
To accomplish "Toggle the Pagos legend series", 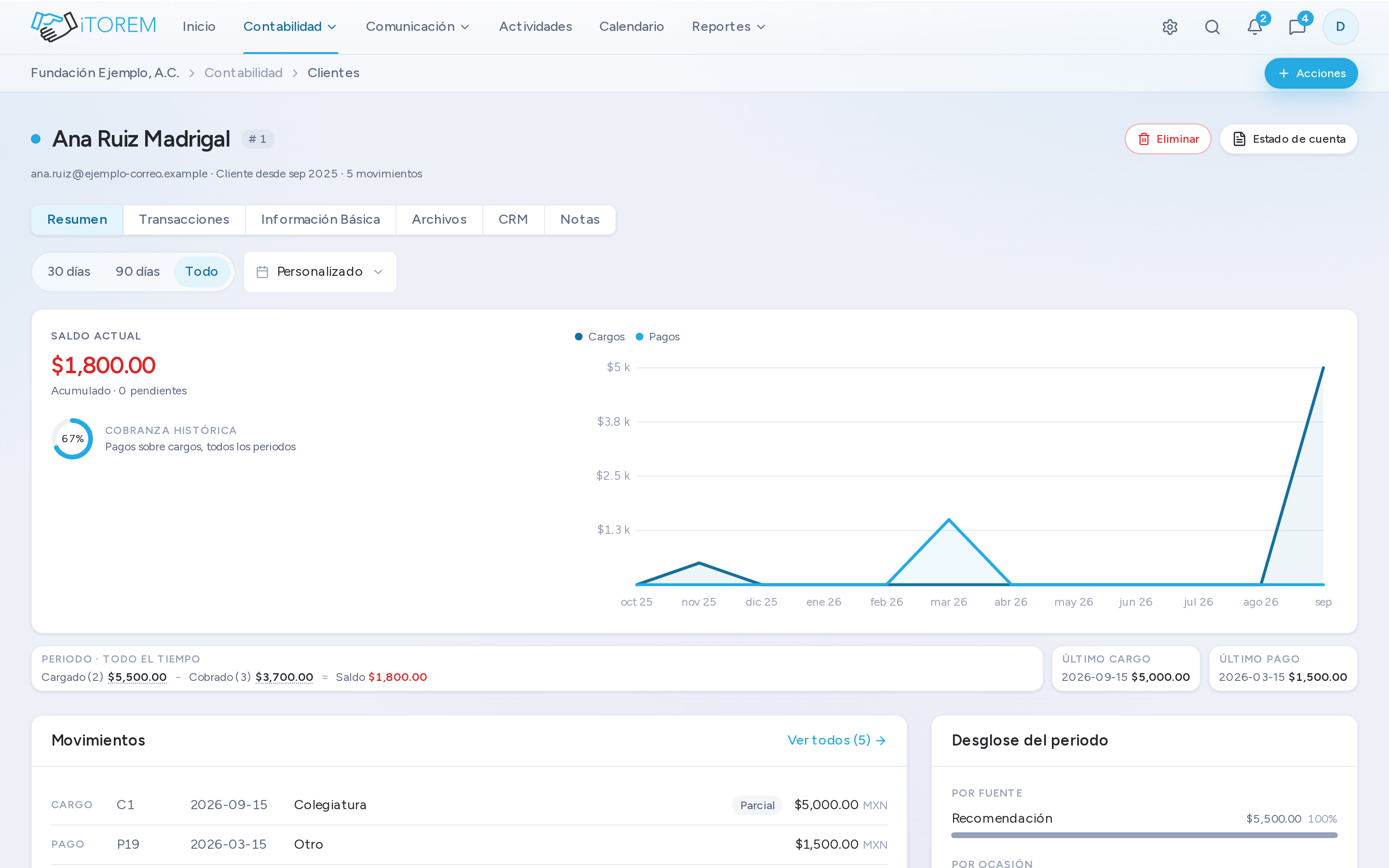I will tap(657, 337).
